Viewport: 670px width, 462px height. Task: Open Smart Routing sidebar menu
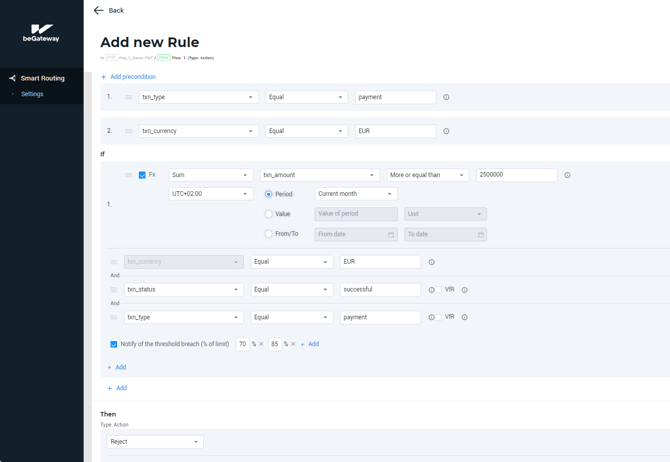click(43, 78)
